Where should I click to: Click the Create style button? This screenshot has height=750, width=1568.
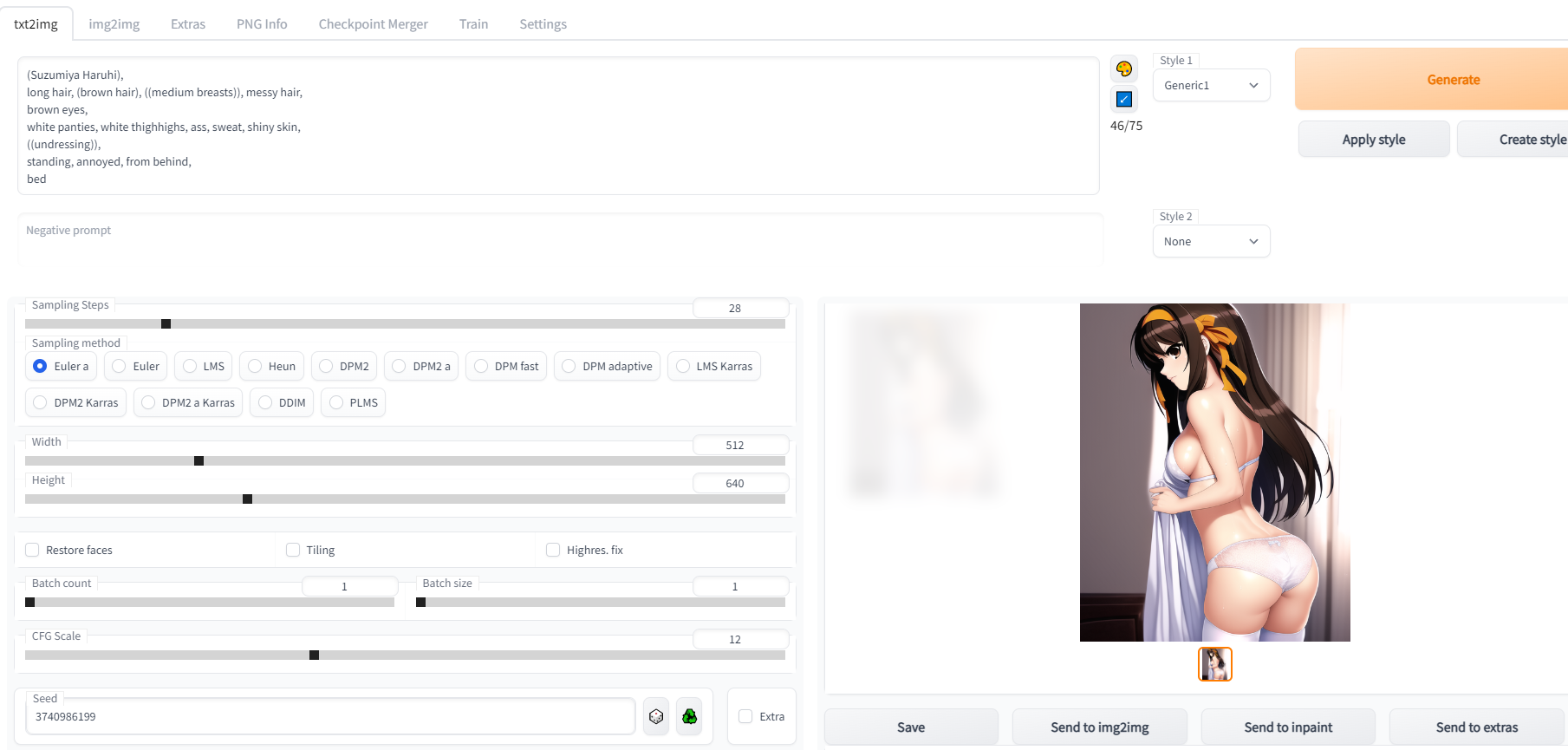click(x=1513, y=140)
